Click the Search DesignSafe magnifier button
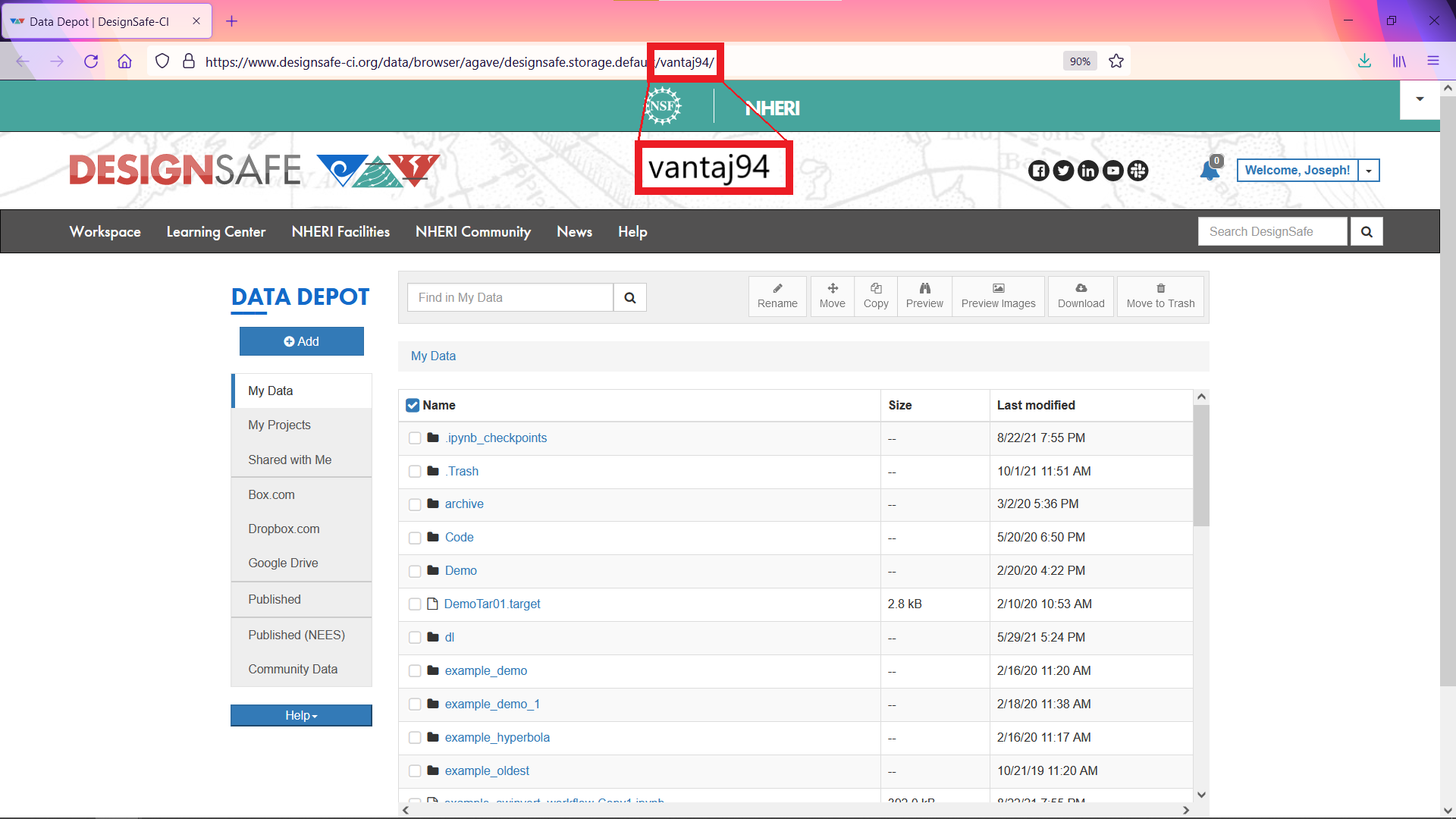 point(1367,231)
